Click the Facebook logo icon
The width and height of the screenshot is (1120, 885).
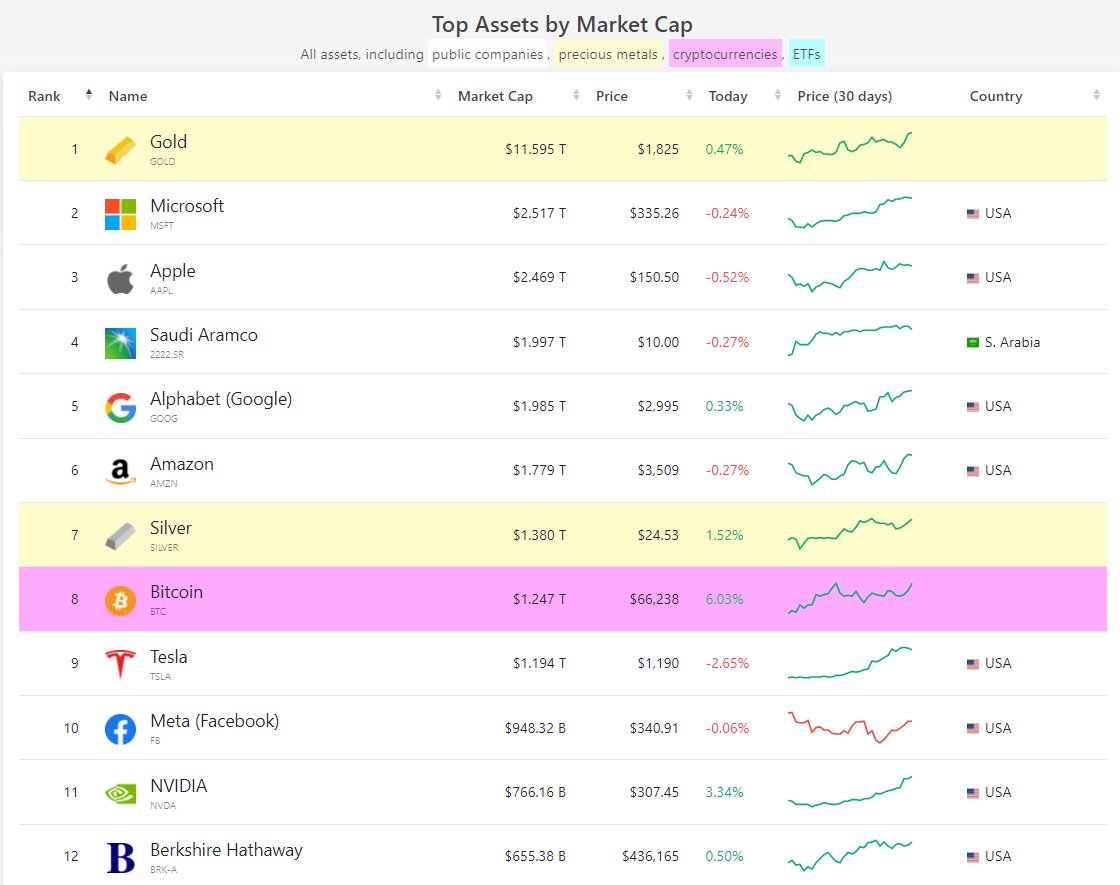[120, 729]
